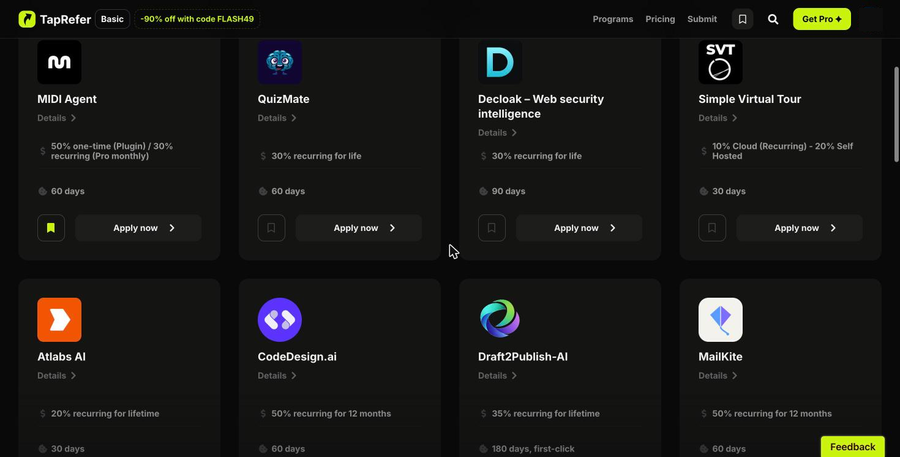Viewport: 900px width, 457px height.
Task: Click '180 days, first-click' text
Action: pyautogui.click(x=533, y=449)
